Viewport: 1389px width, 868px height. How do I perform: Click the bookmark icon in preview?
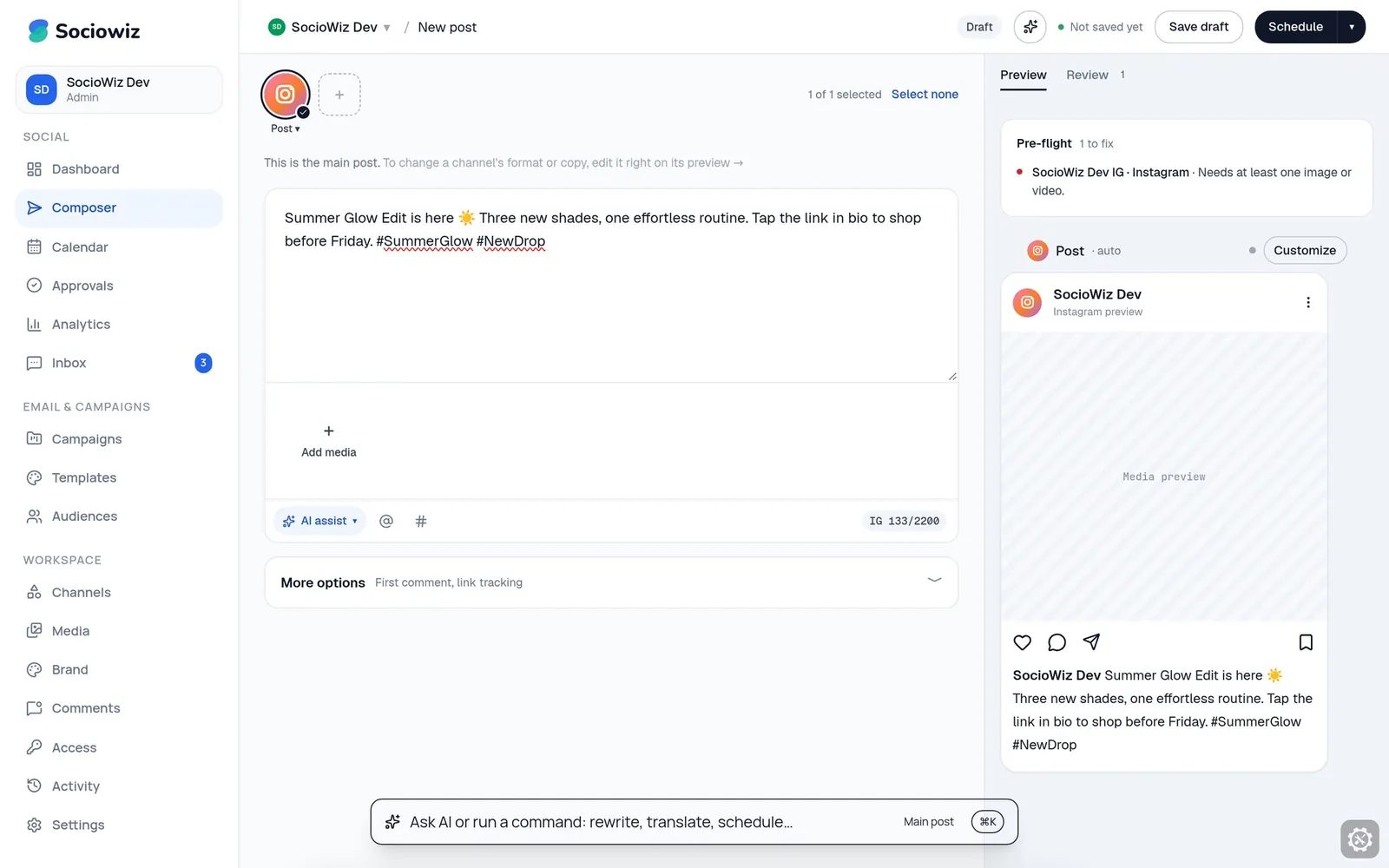(1306, 642)
